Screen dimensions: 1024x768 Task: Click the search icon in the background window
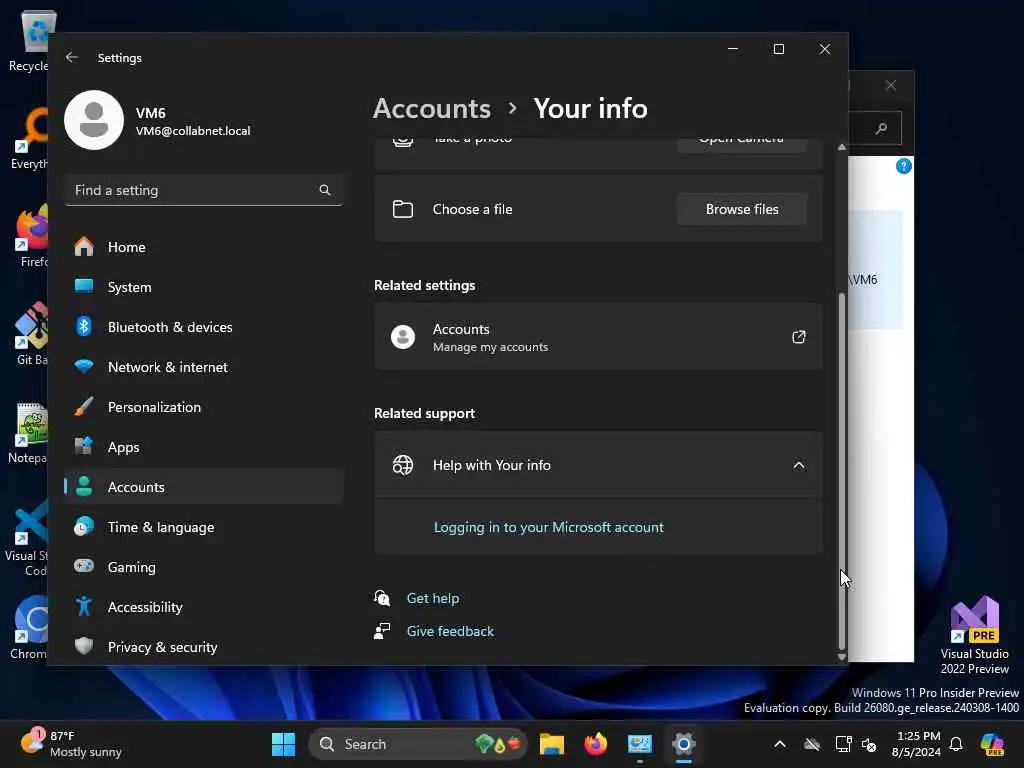(882, 128)
